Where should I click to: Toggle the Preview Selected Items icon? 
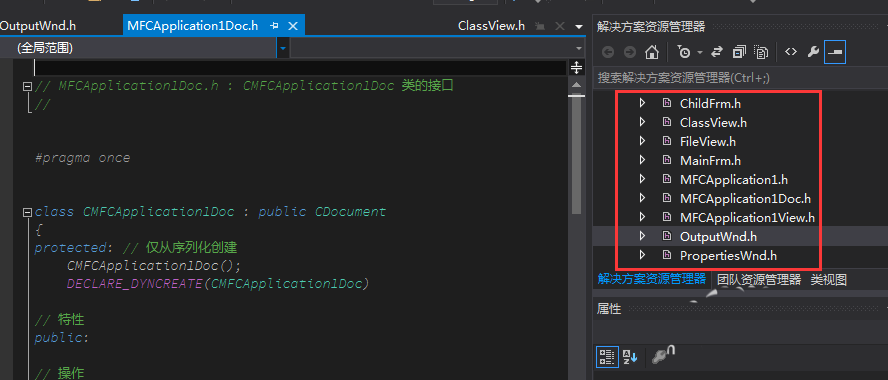tap(835, 52)
